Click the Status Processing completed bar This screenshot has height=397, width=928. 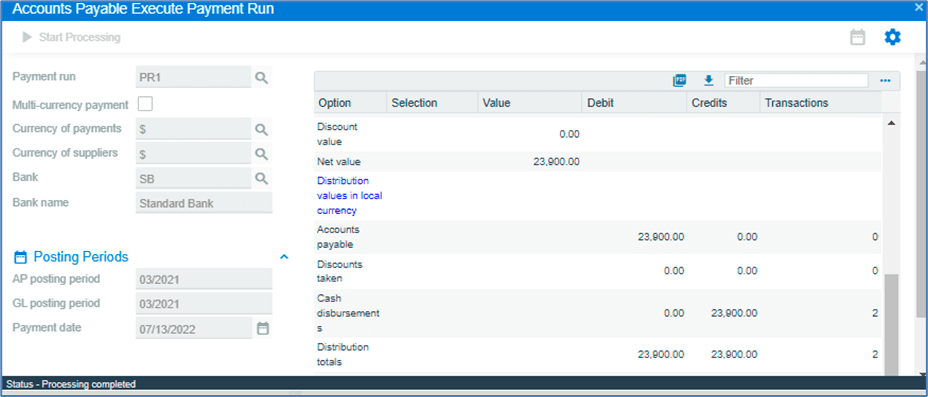point(464,384)
